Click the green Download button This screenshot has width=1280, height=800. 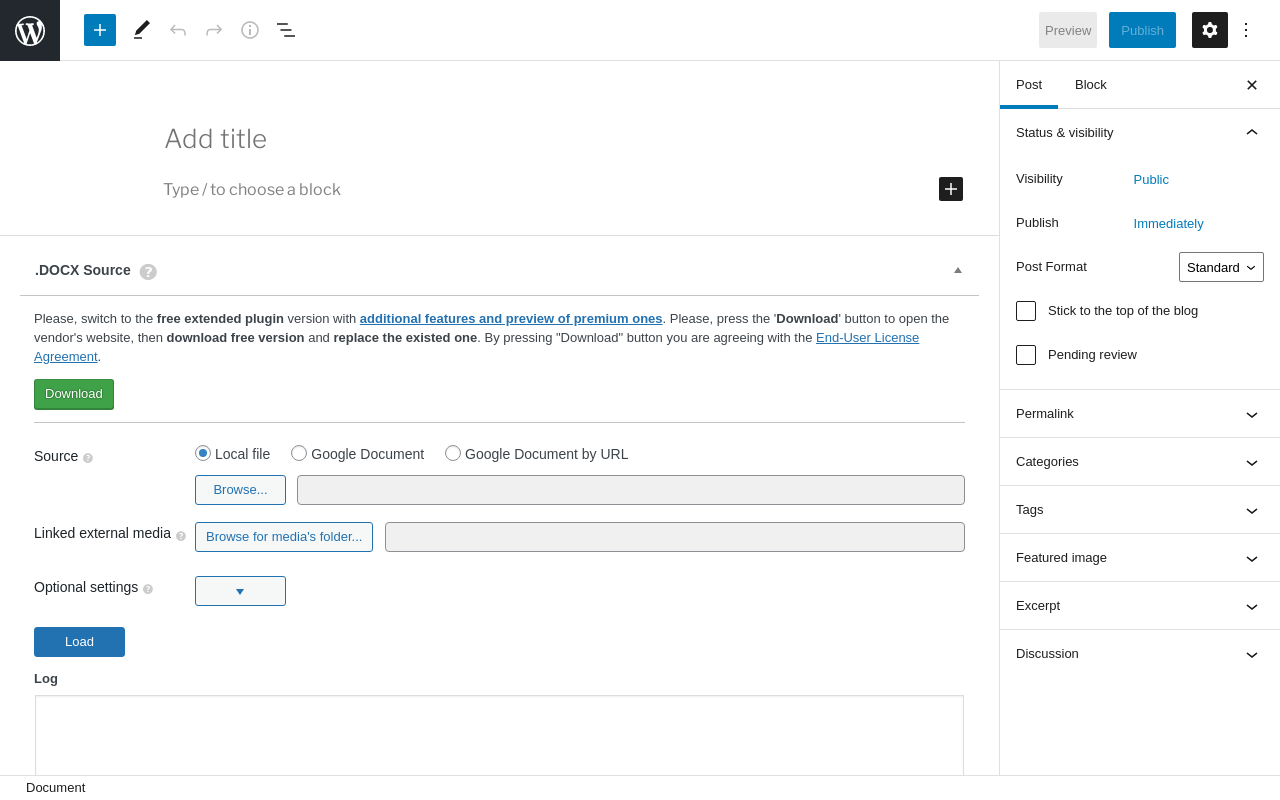74,394
